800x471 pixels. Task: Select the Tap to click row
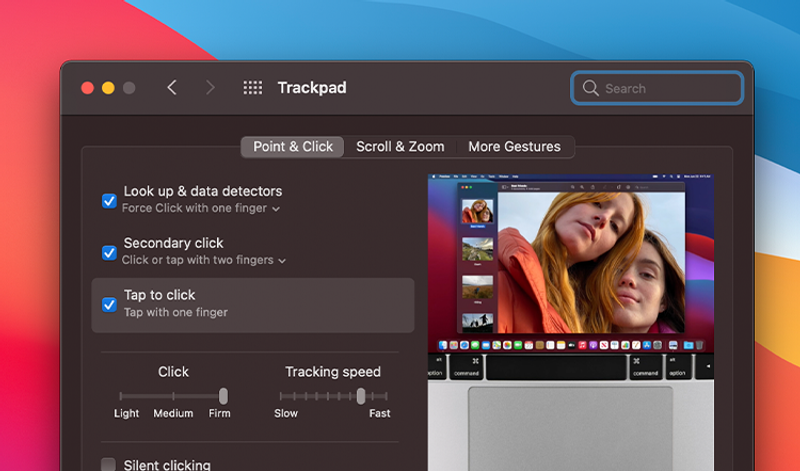tap(253, 305)
